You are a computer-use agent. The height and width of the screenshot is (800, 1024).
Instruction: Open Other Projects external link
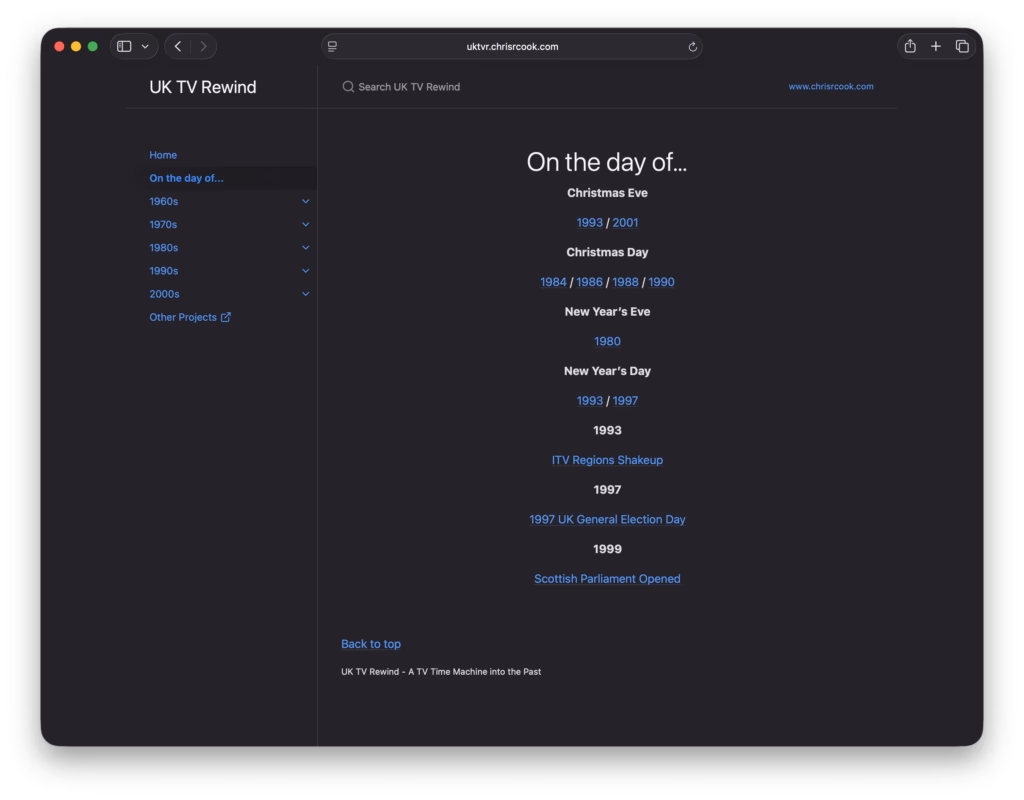point(190,317)
